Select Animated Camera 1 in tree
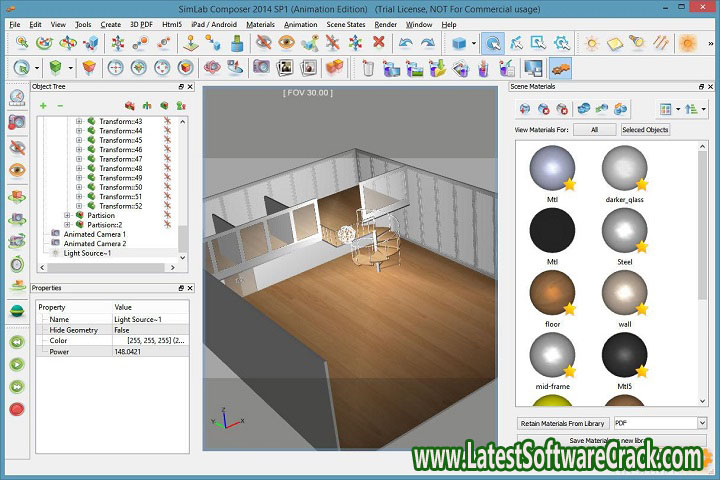The height and width of the screenshot is (480, 720). pyautogui.click(x=95, y=234)
